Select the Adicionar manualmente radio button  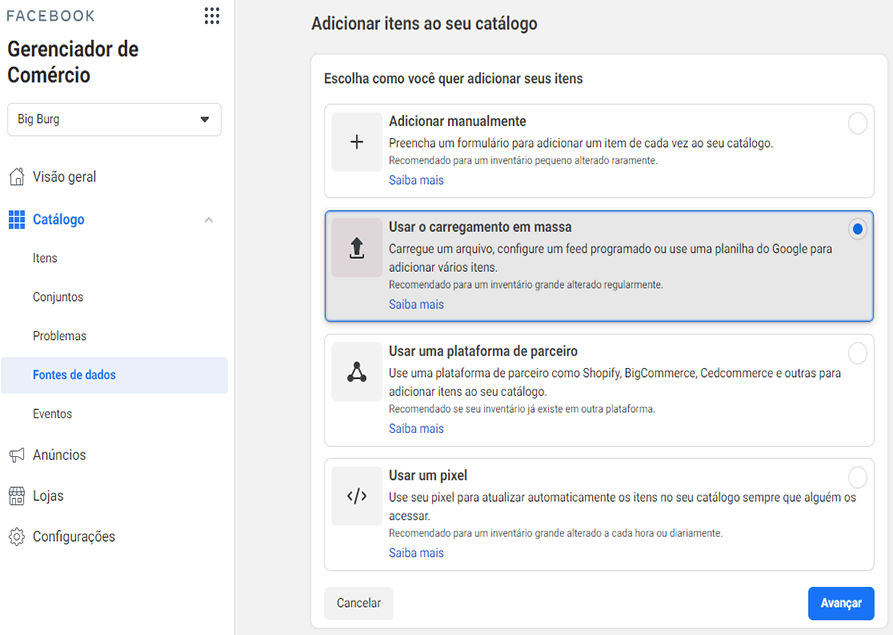click(x=857, y=123)
